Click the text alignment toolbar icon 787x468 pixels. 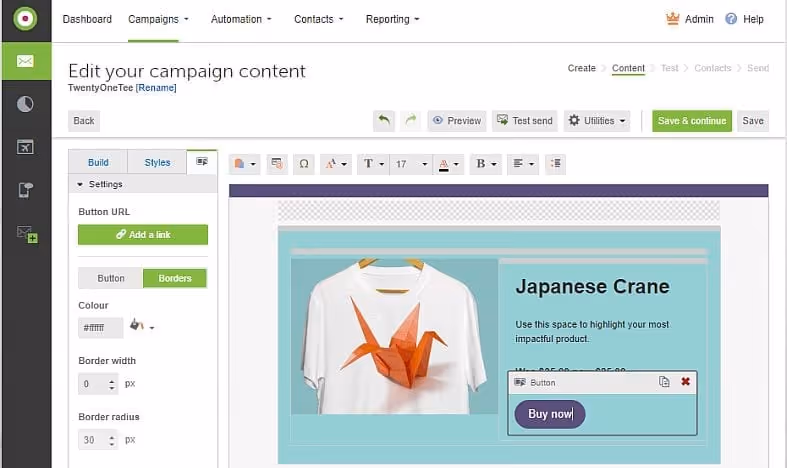518,164
